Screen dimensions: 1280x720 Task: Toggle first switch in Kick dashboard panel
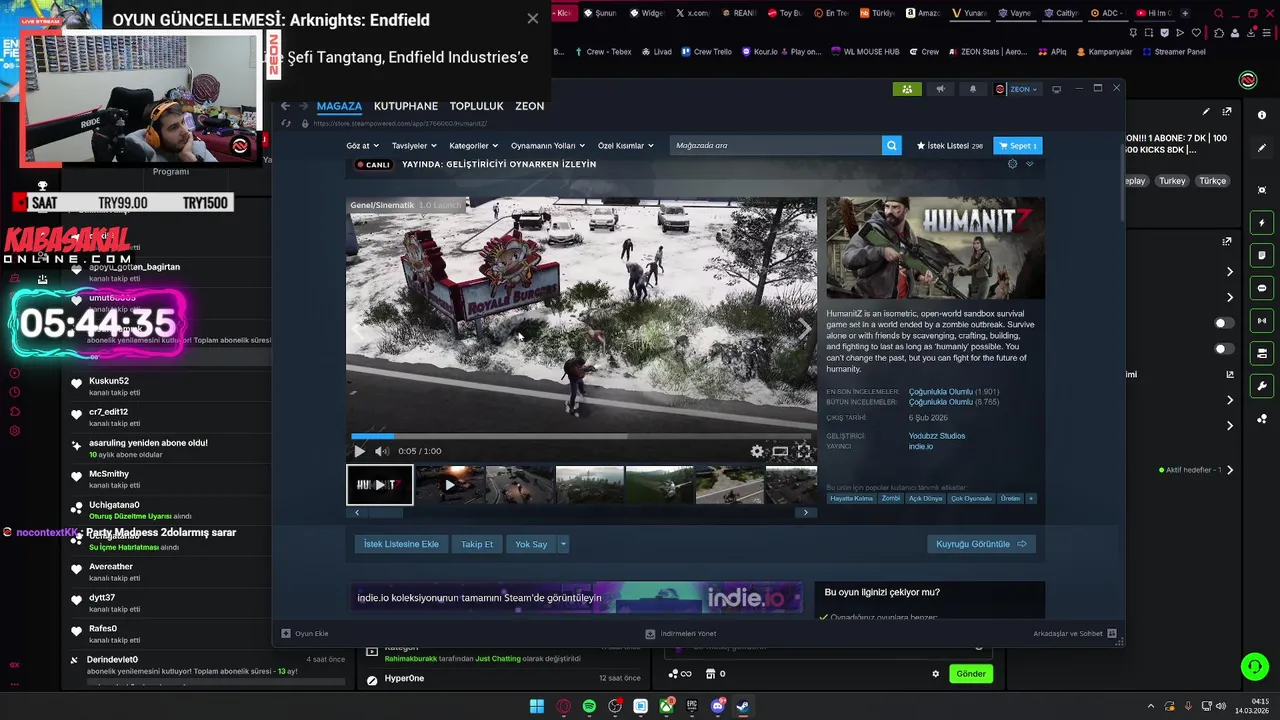point(1224,323)
